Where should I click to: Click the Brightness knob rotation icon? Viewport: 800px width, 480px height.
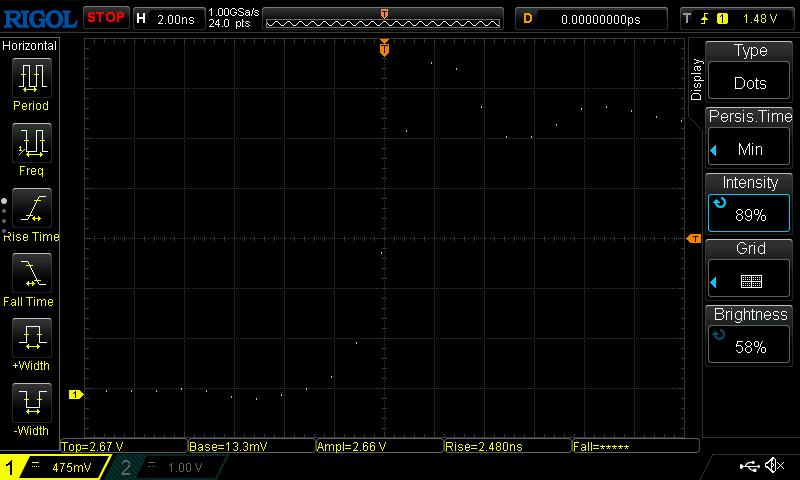(719, 335)
